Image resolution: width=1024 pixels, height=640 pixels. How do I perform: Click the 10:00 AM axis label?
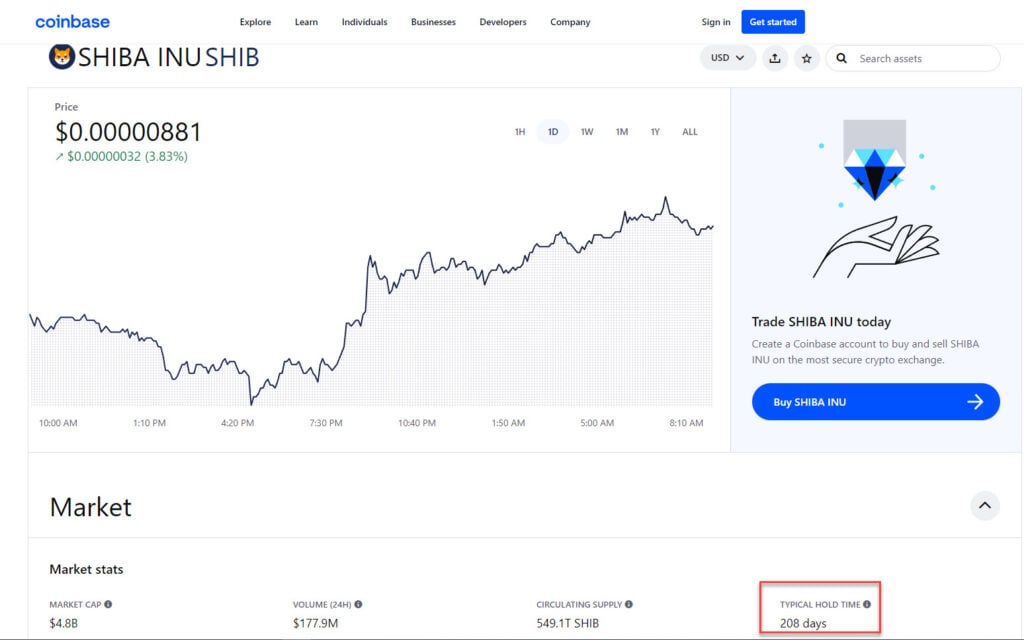(58, 423)
